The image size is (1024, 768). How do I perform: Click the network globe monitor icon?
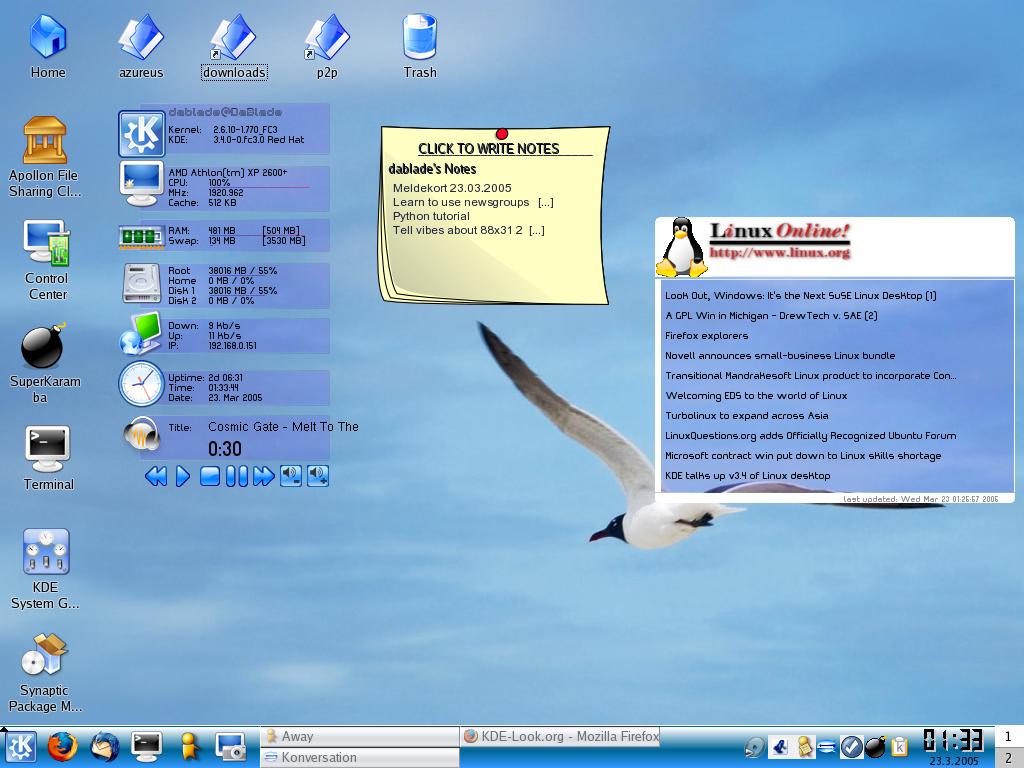point(140,333)
